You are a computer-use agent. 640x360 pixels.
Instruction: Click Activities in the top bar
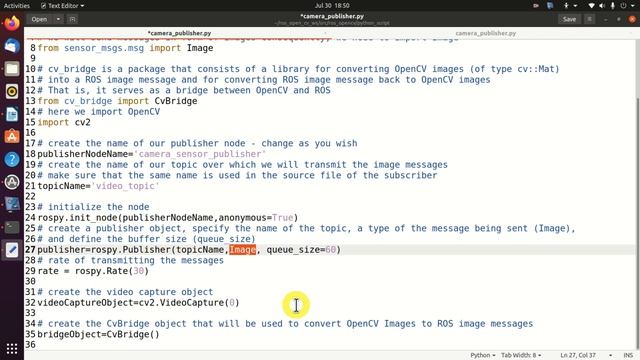[x=17, y=6]
